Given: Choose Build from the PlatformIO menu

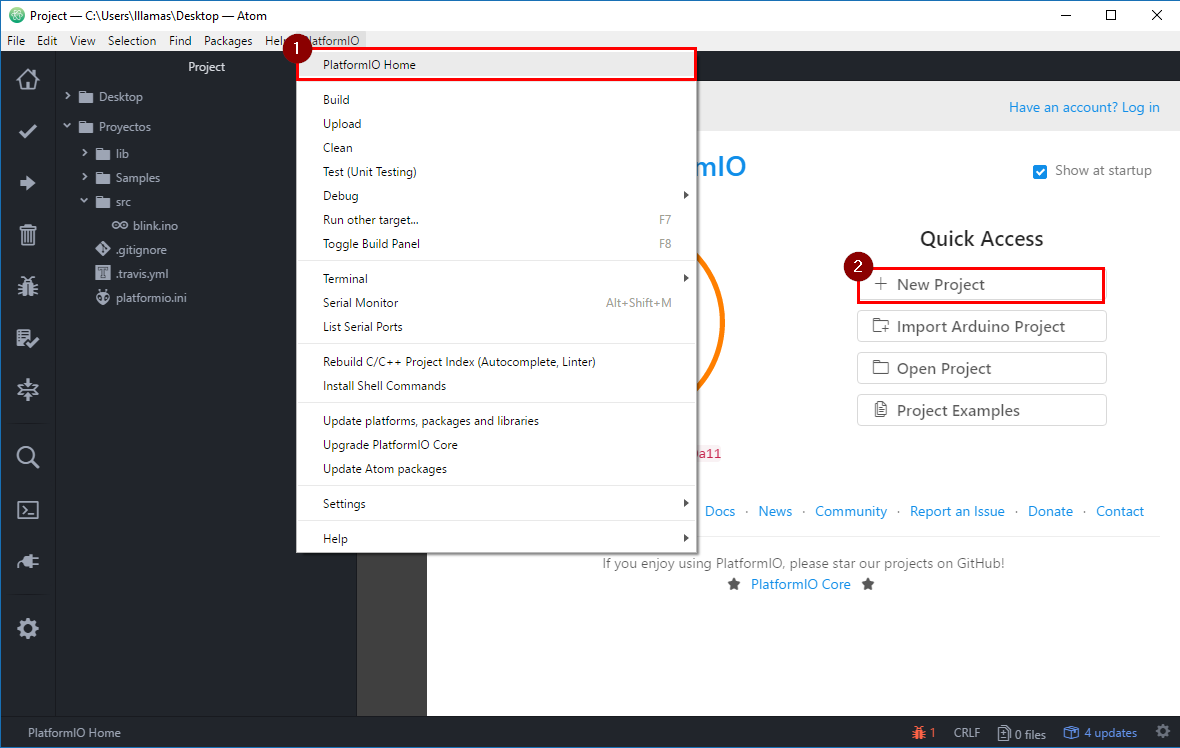Looking at the screenshot, I should [x=497, y=99].
